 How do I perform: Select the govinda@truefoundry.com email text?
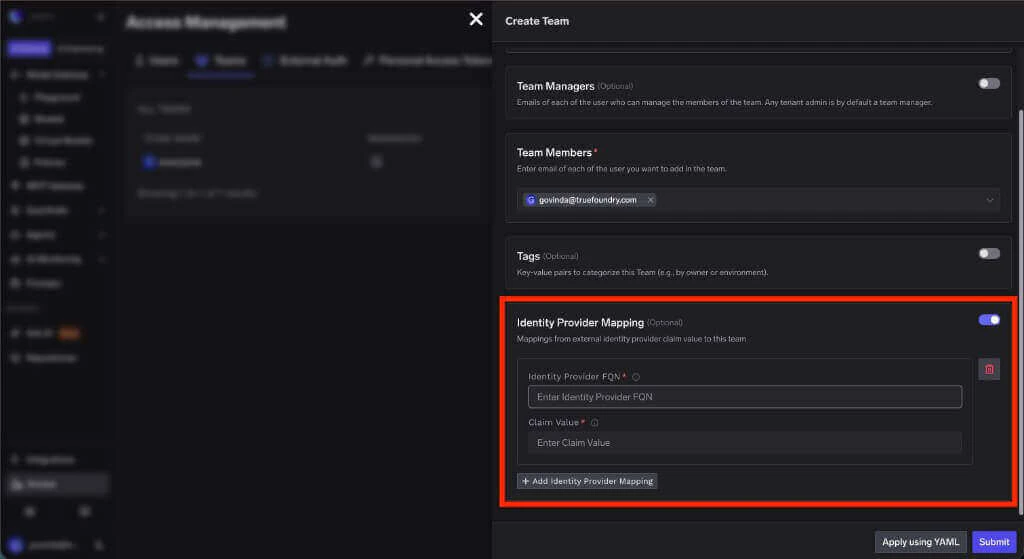(x=587, y=200)
